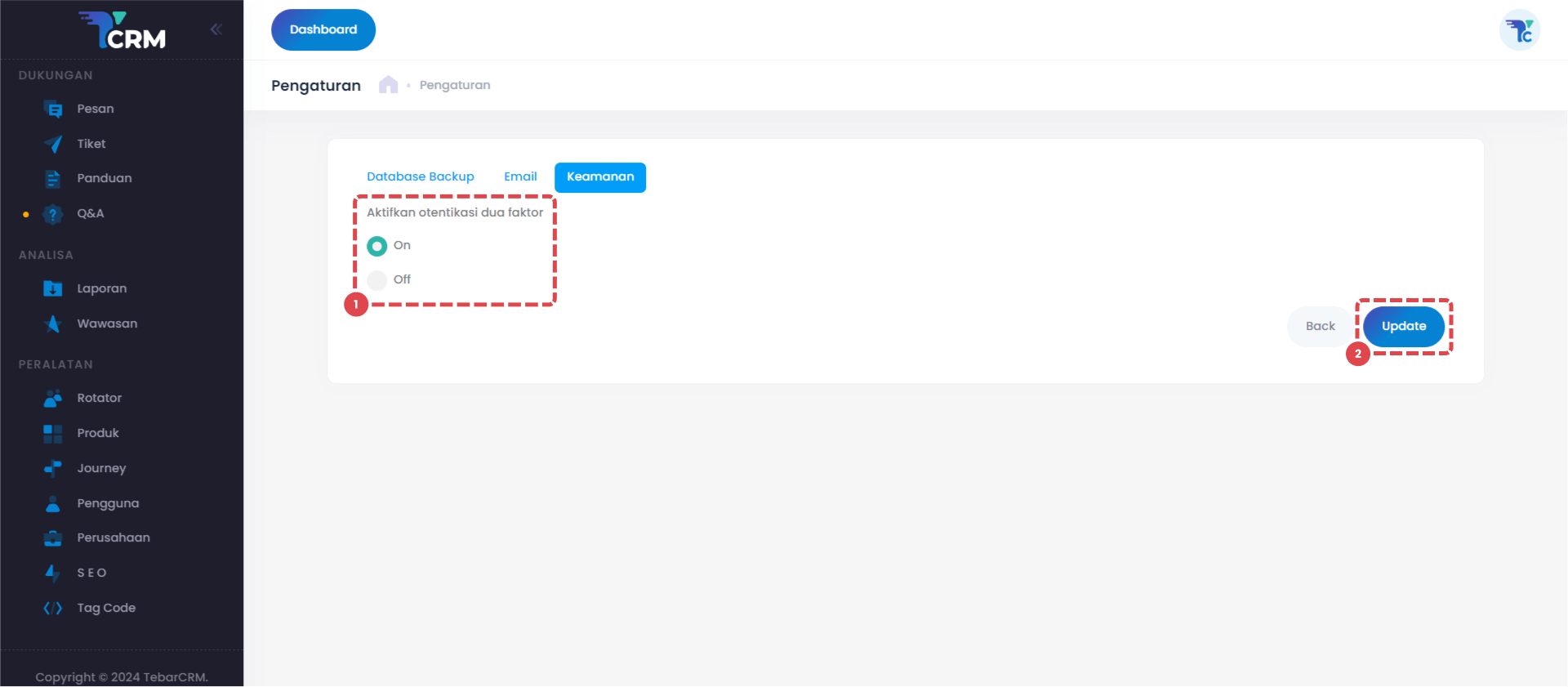Click the Back button
This screenshot has height=687, width=1568.
[x=1320, y=327]
